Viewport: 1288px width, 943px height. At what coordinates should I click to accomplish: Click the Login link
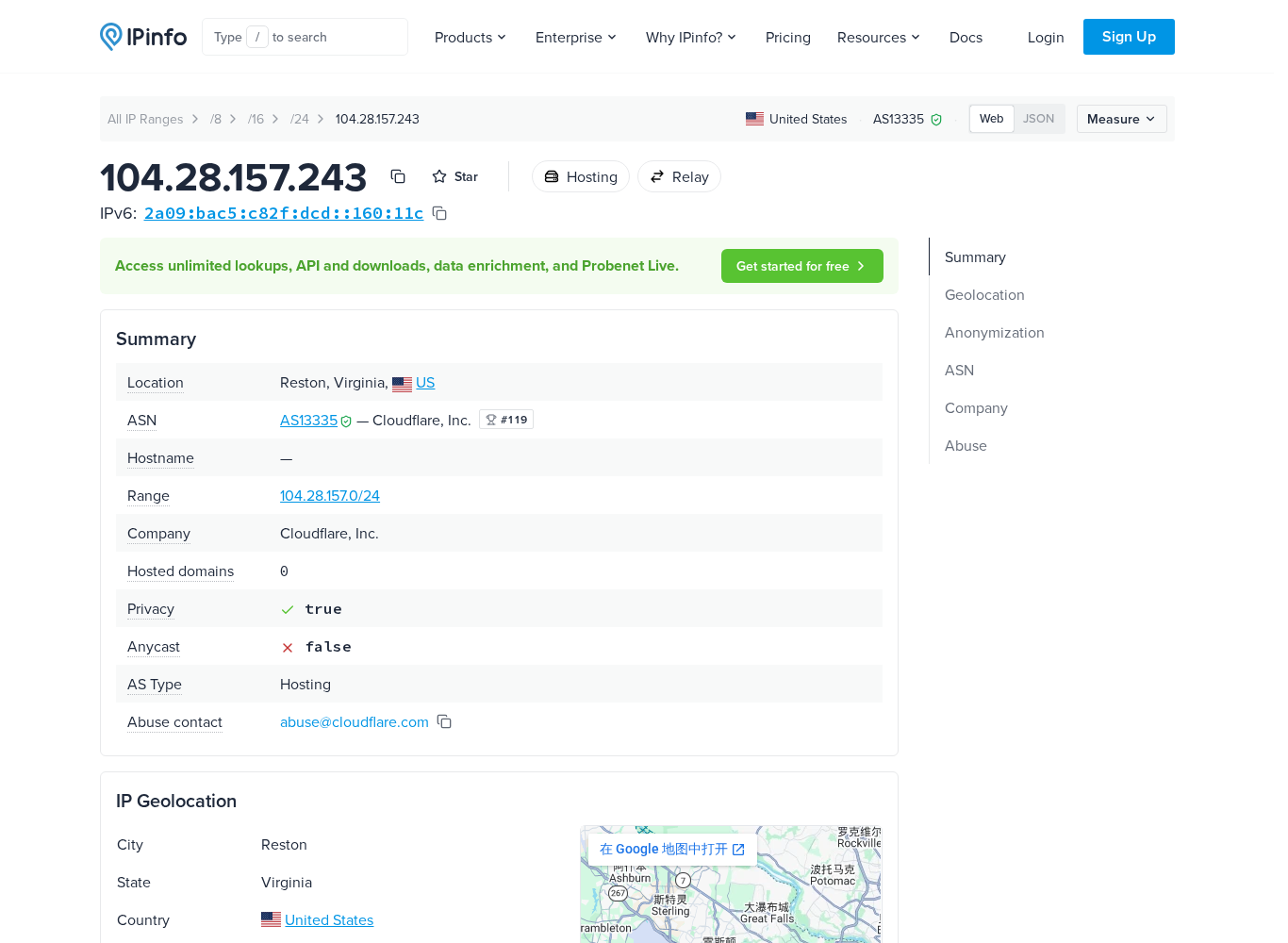click(x=1046, y=37)
